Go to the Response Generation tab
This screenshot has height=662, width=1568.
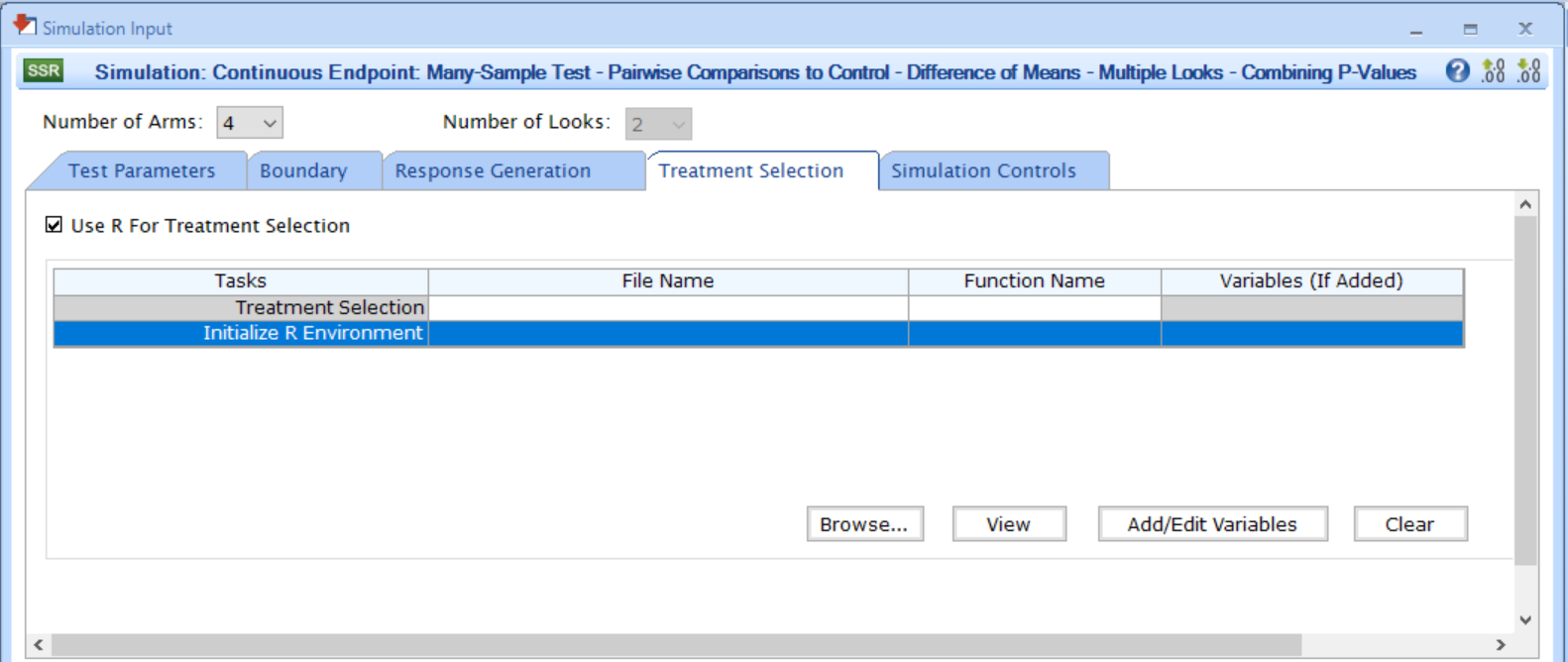pos(493,170)
